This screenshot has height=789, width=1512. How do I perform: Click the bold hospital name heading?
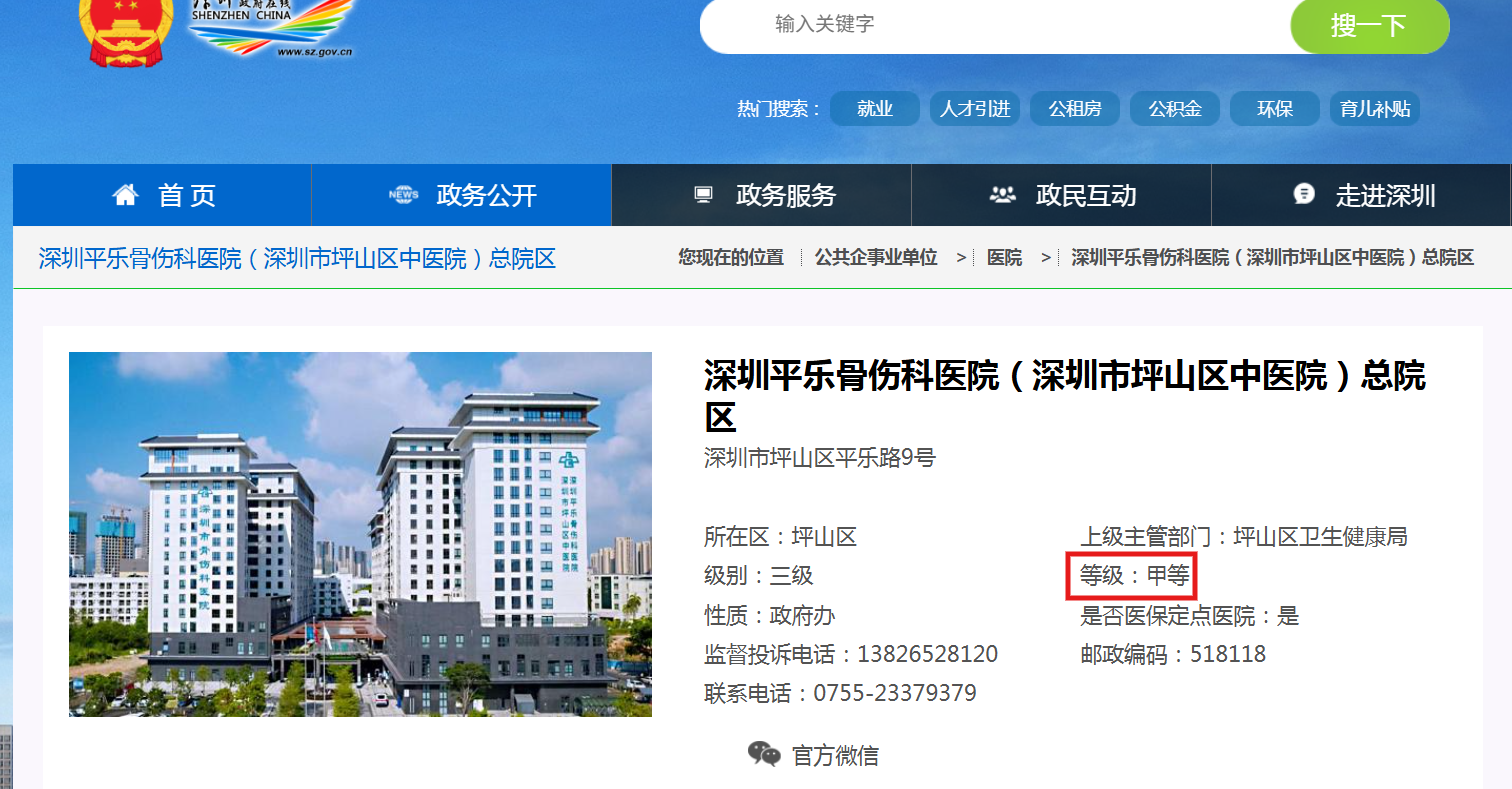click(1065, 396)
